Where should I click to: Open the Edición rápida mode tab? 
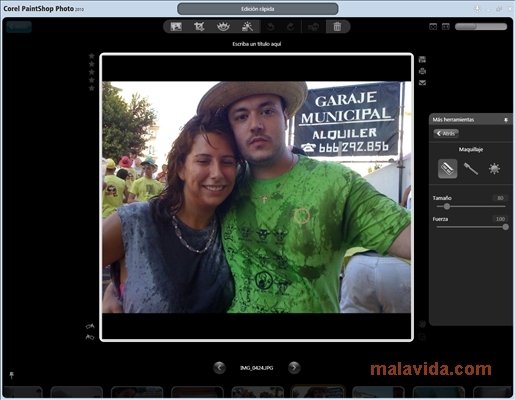click(258, 9)
